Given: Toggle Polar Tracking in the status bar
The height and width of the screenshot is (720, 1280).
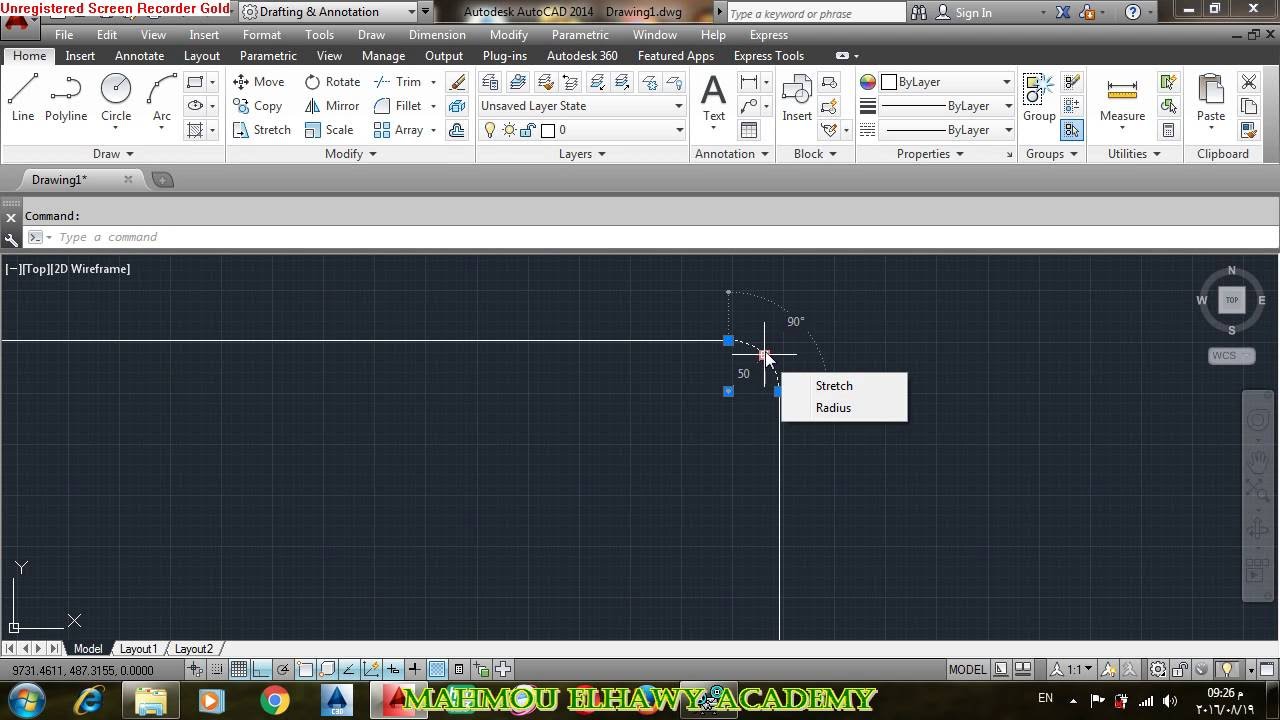Looking at the screenshot, I should pos(283,670).
